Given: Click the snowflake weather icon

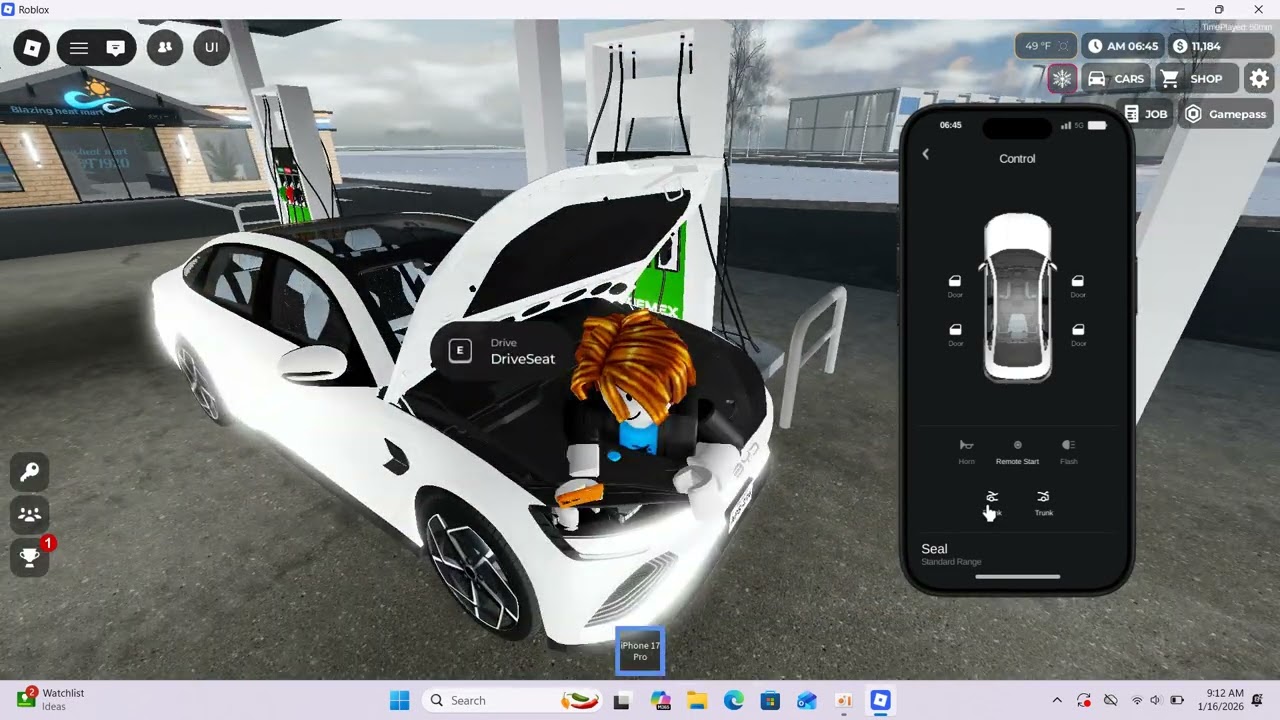Looking at the screenshot, I should [x=1062, y=79].
